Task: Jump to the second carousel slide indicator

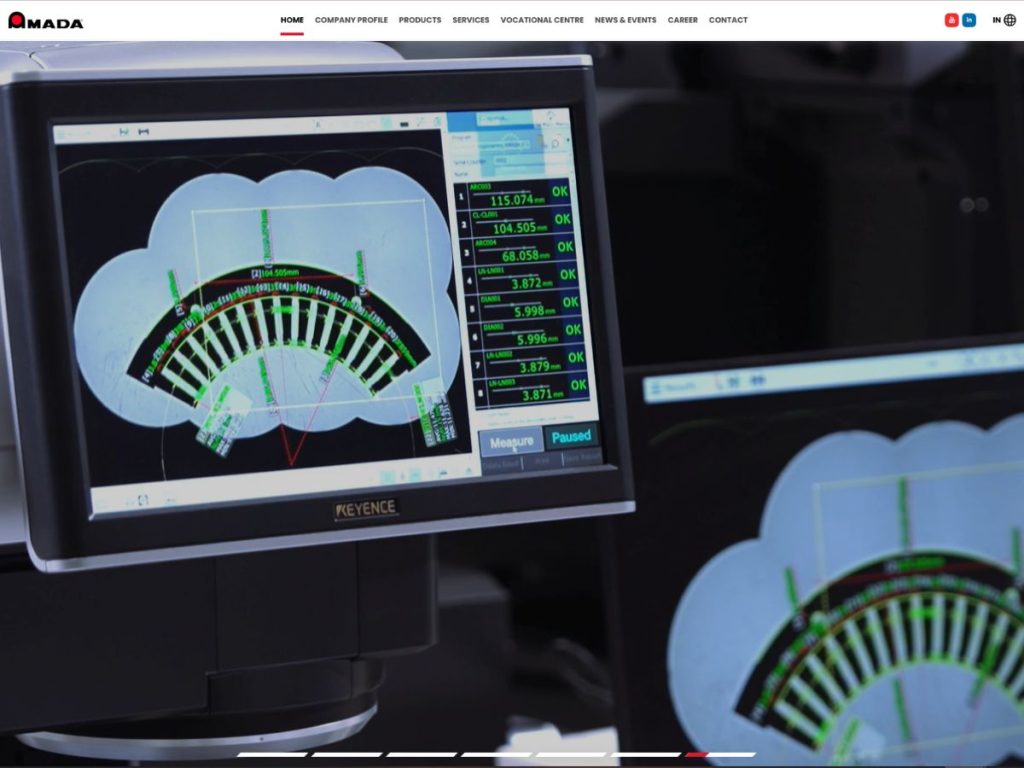Action: coord(347,755)
